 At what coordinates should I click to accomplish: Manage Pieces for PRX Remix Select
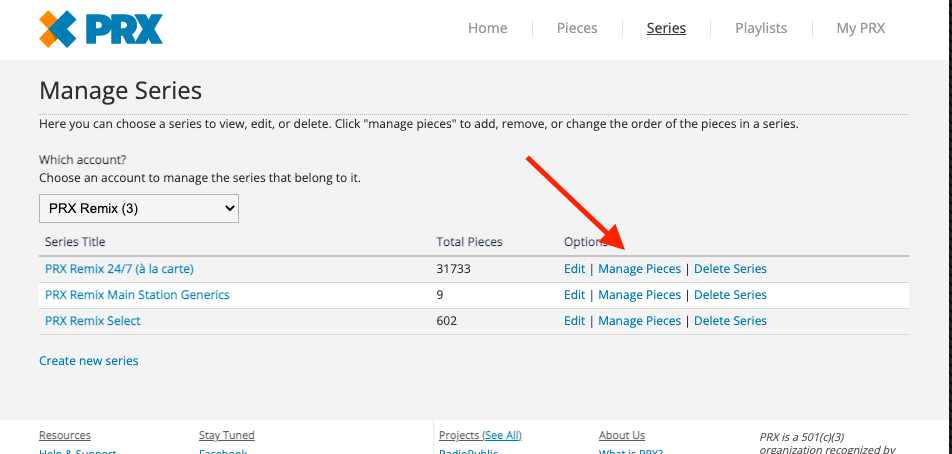(639, 320)
